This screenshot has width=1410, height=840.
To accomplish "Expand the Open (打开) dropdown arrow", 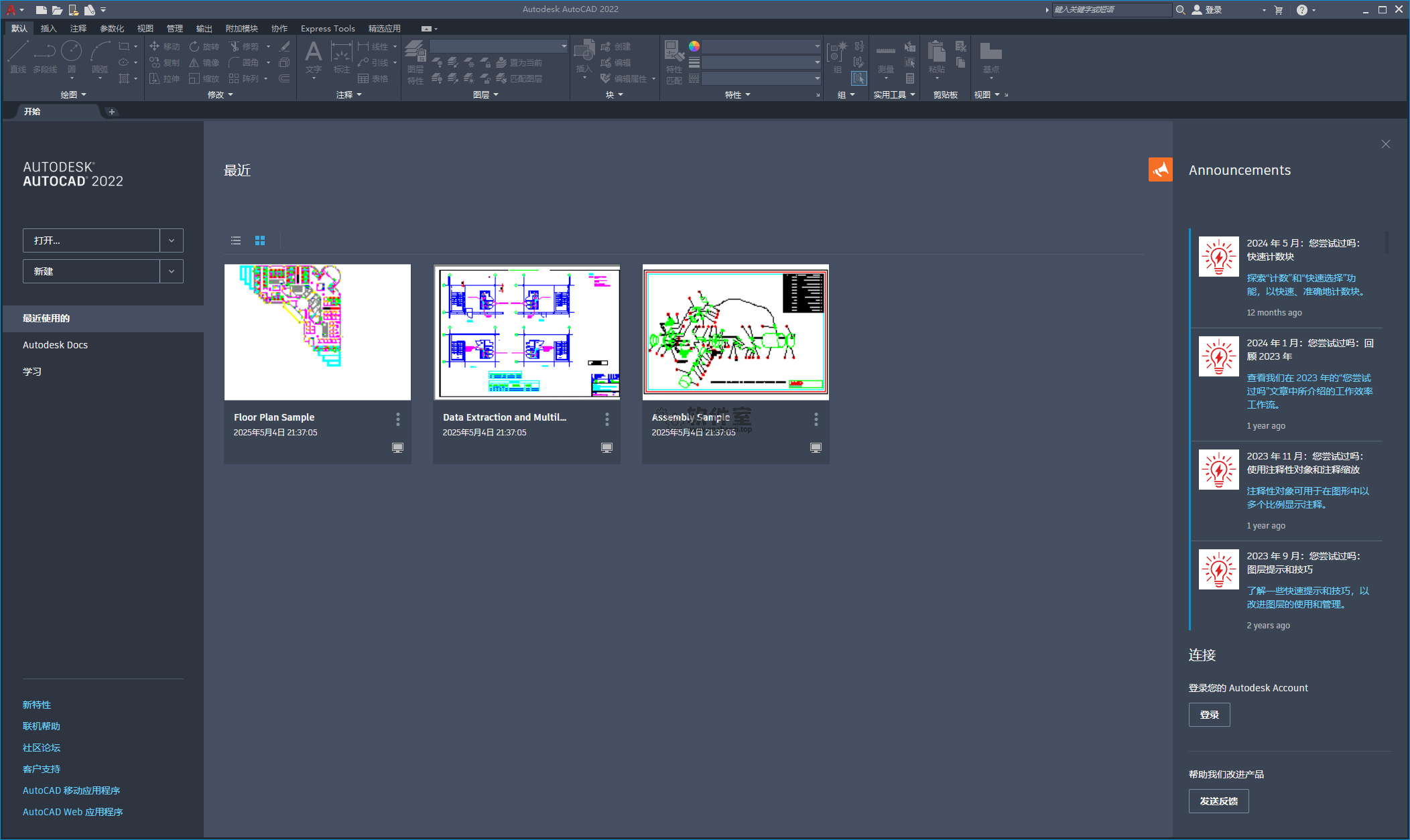I will [x=172, y=240].
